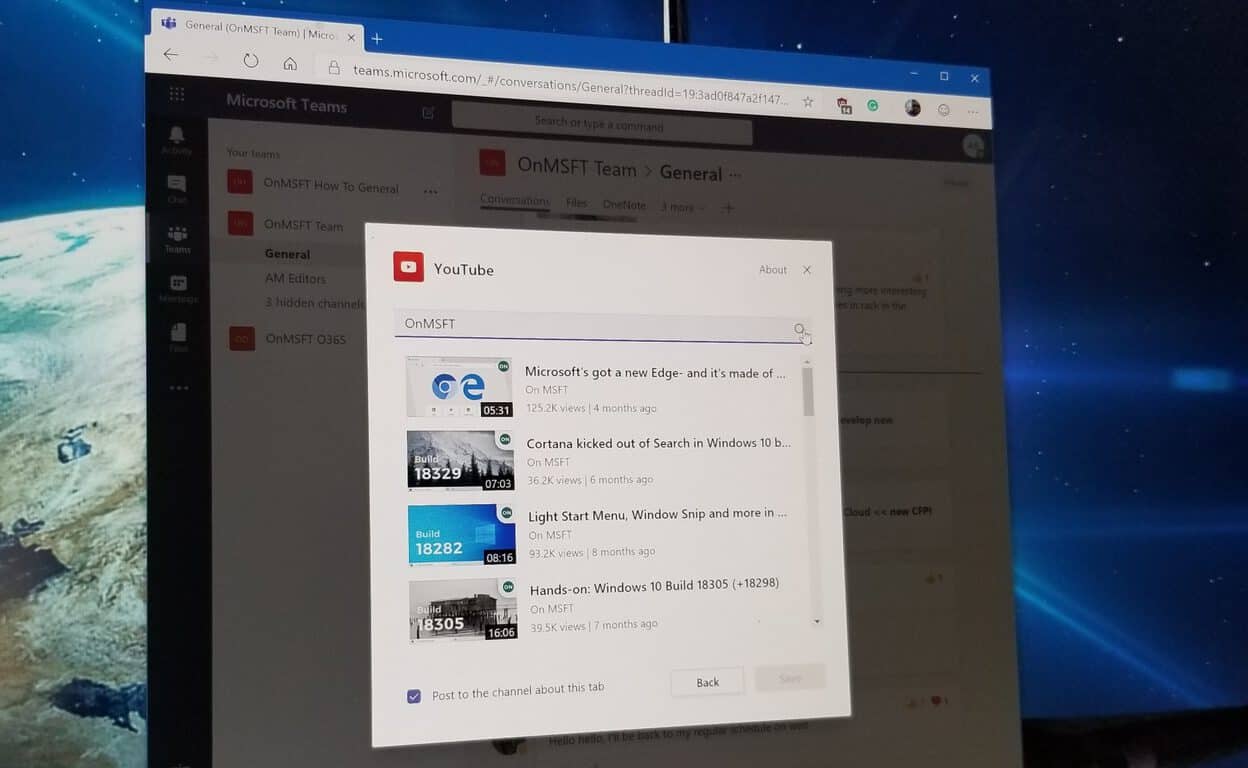Open the Activity feed in Teams rail
The width and height of the screenshot is (1248, 768).
point(177,139)
